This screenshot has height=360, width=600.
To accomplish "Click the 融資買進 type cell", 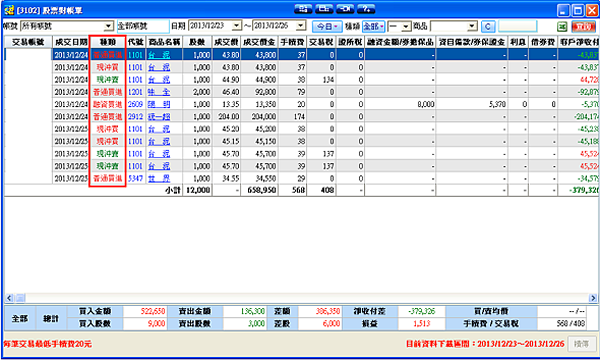I will [x=108, y=104].
